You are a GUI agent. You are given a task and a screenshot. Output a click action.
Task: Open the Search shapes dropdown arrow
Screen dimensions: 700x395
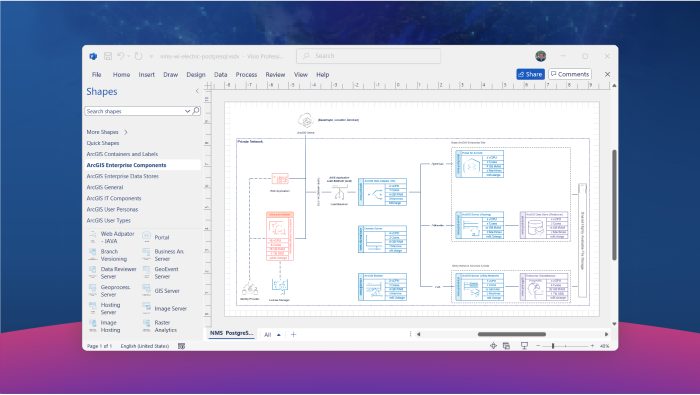[188, 111]
